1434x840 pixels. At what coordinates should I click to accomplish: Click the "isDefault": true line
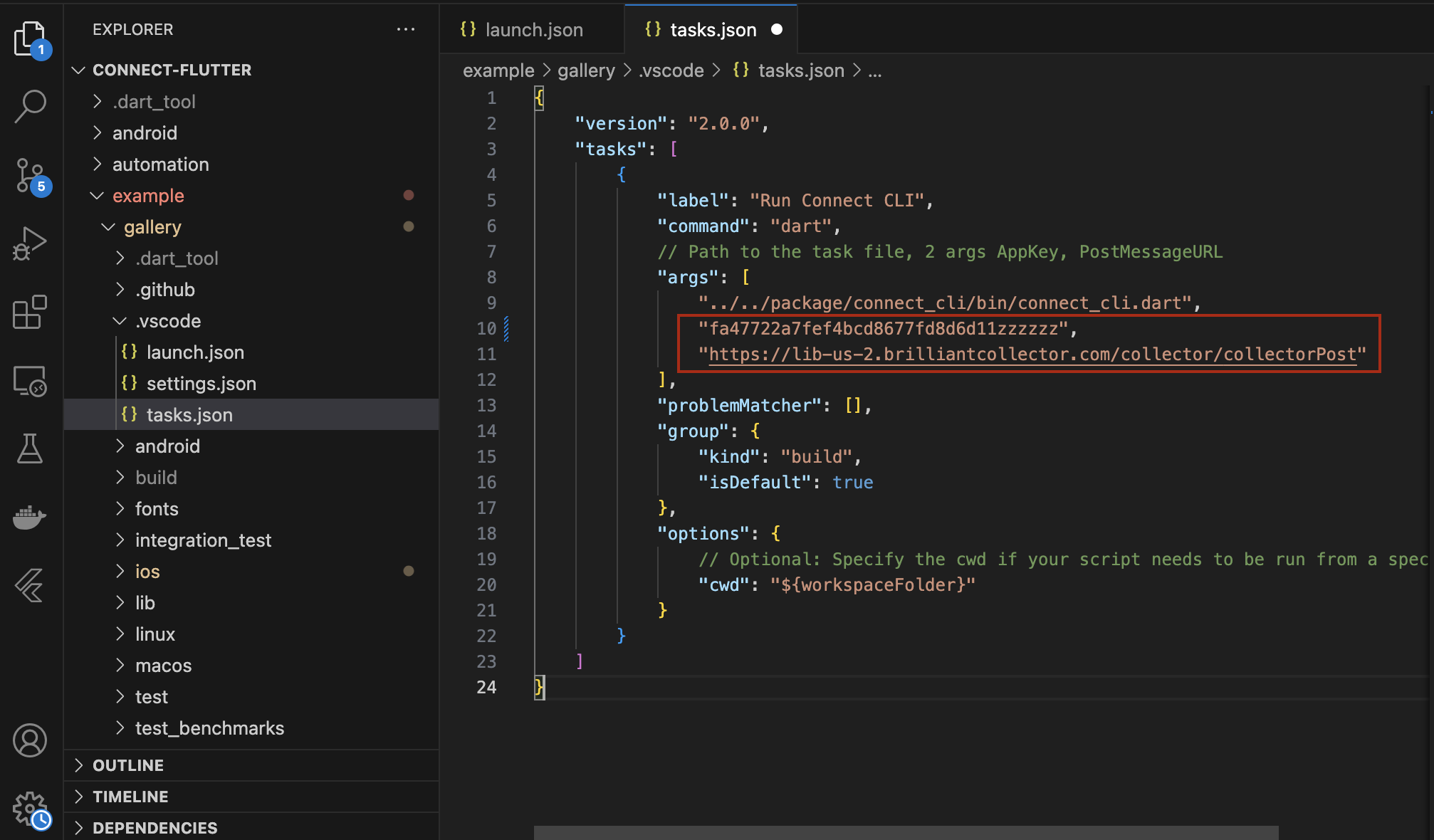coord(785,482)
